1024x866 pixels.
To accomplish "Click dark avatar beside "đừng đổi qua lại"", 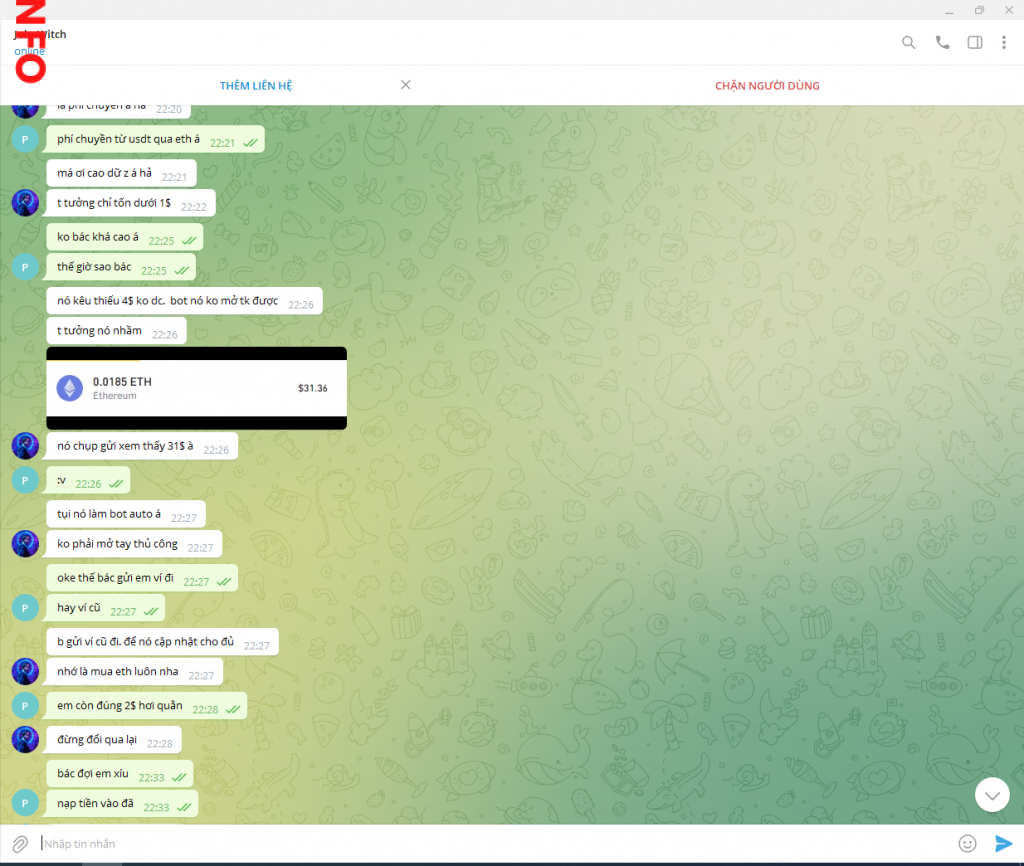I will point(25,740).
